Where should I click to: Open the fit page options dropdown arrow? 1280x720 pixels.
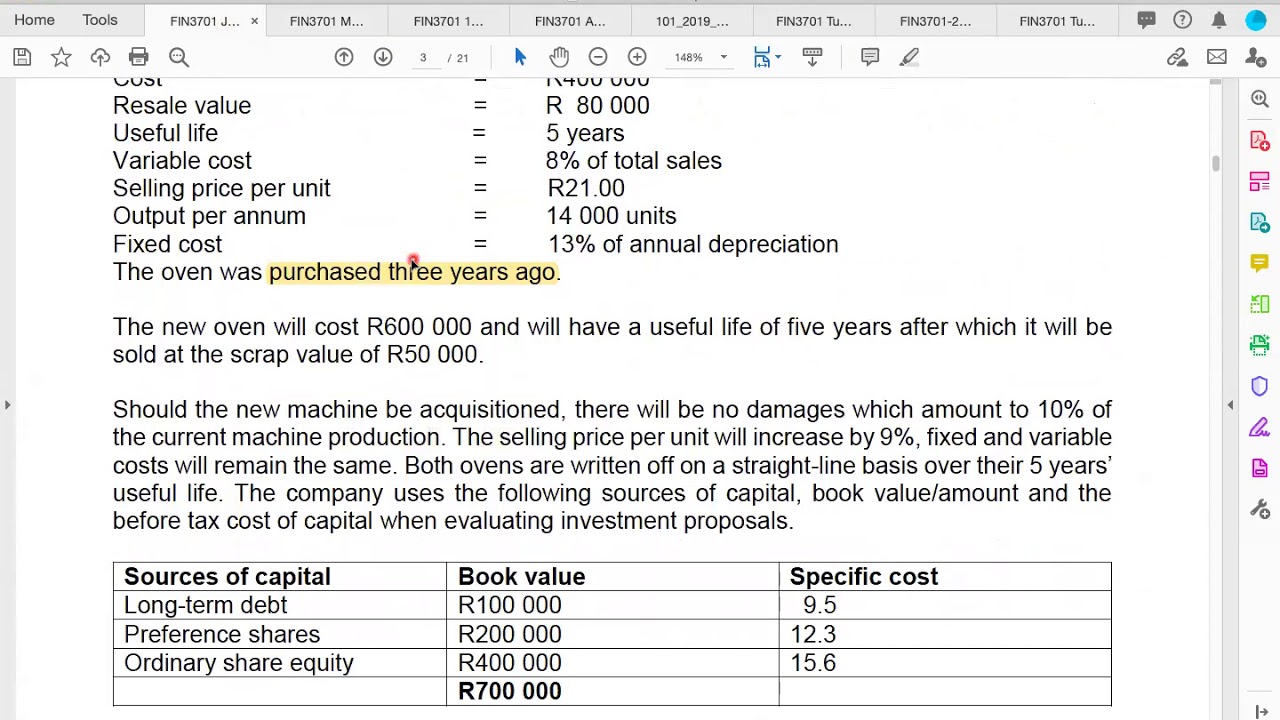click(x=778, y=57)
